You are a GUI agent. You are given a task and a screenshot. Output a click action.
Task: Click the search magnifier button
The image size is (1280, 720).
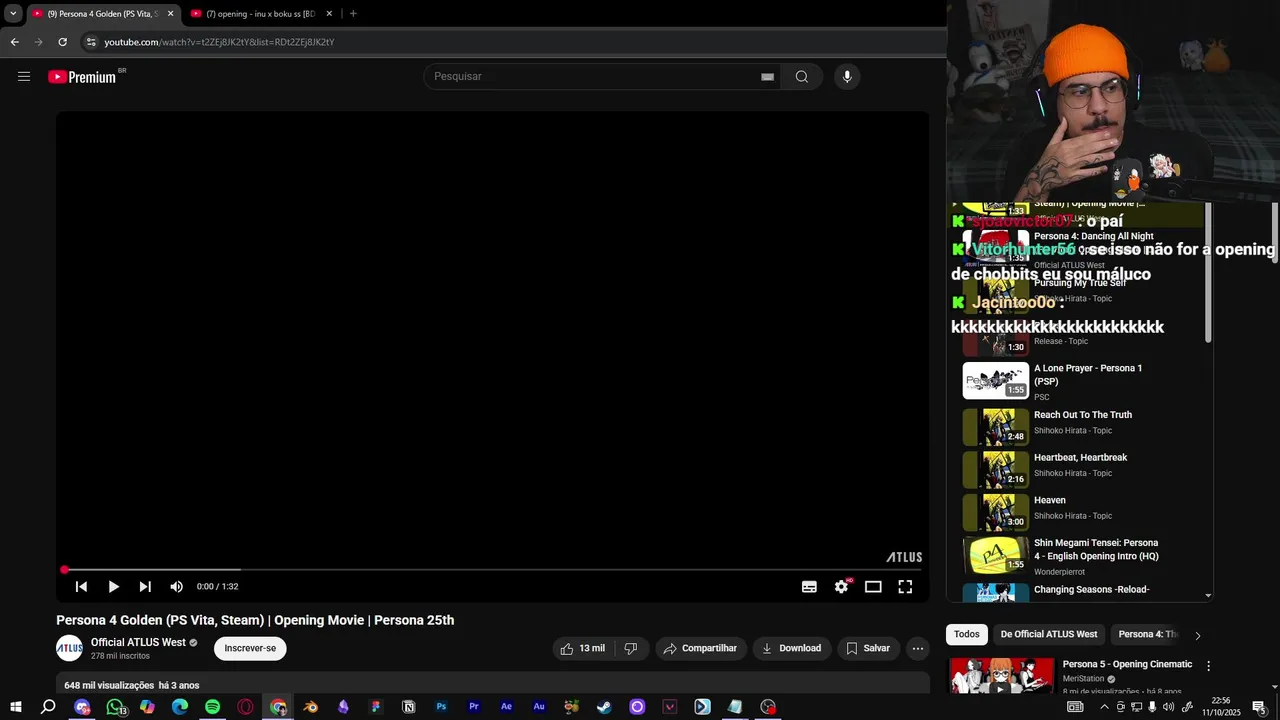point(802,76)
